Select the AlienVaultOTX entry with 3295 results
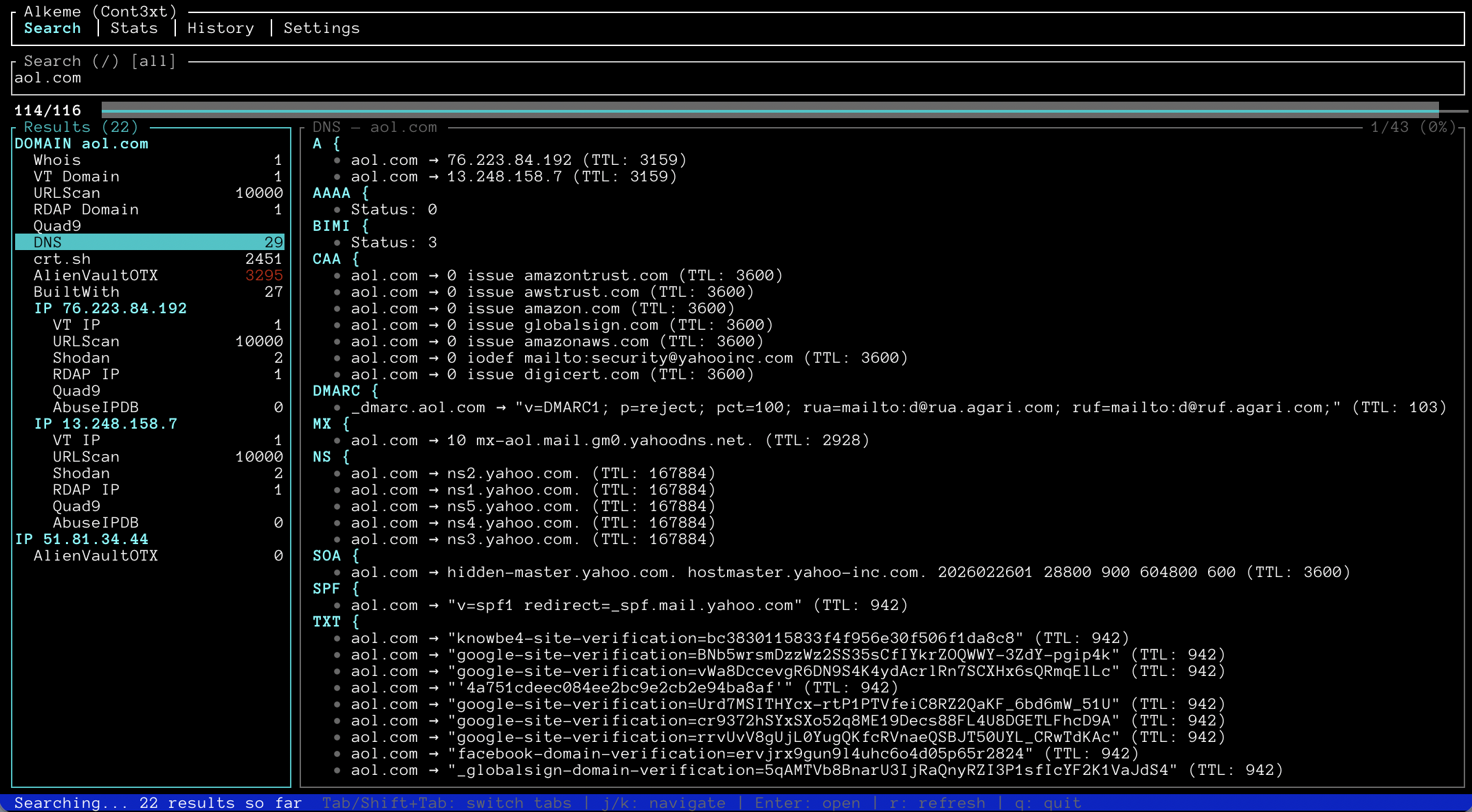The width and height of the screenshot is (1472, 812). pyautogui.click(x=96, y=275)
